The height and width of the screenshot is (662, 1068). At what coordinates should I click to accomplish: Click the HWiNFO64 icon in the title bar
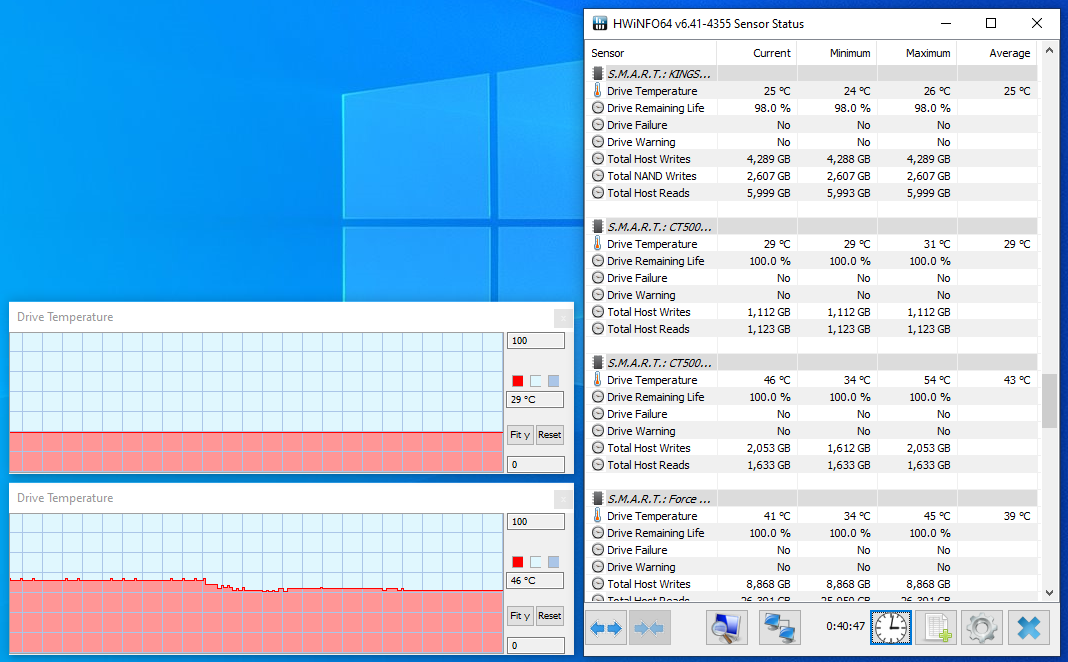pyautogui.click(x=599, y=22)
